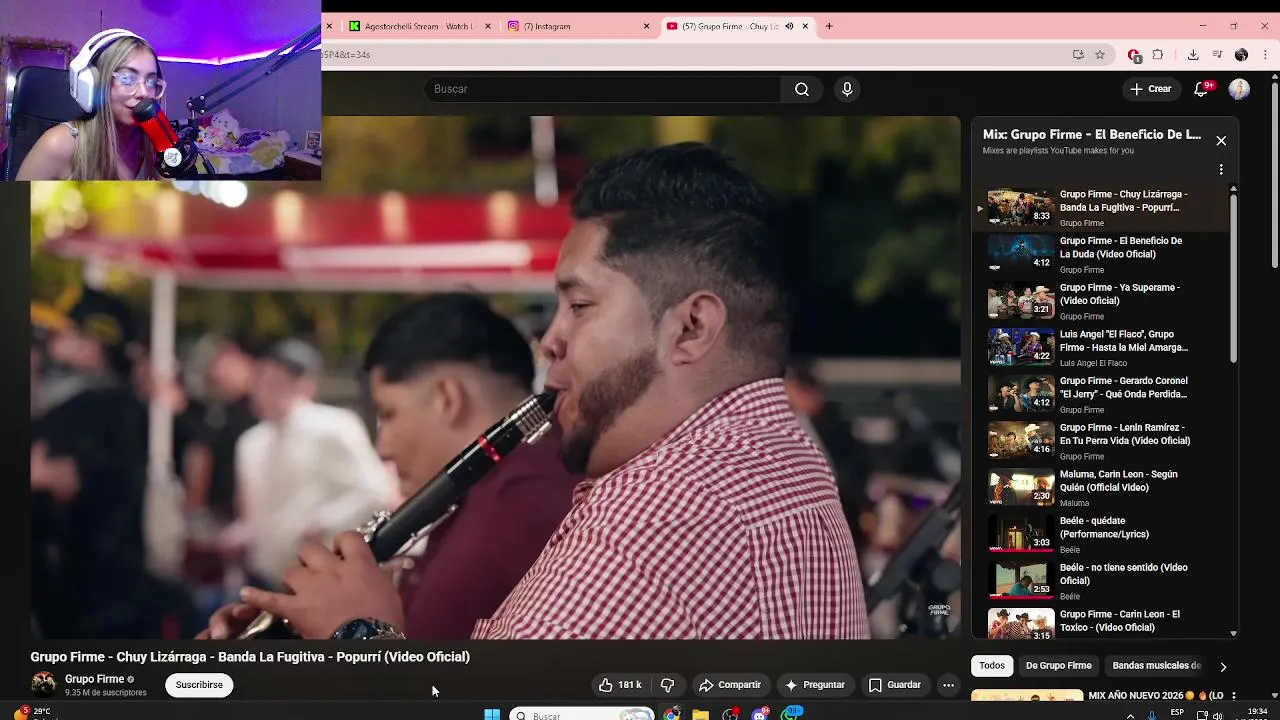
Task: Click the video player to pause
Action: click(x=495, y=378)
